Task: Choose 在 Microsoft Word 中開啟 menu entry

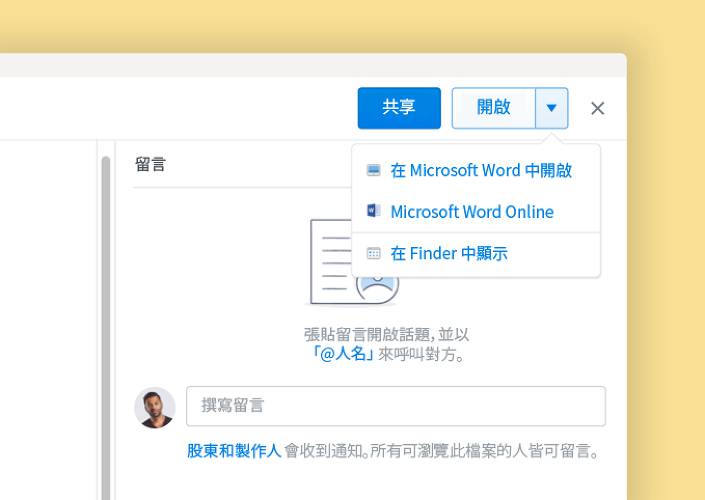Action: 476,170
